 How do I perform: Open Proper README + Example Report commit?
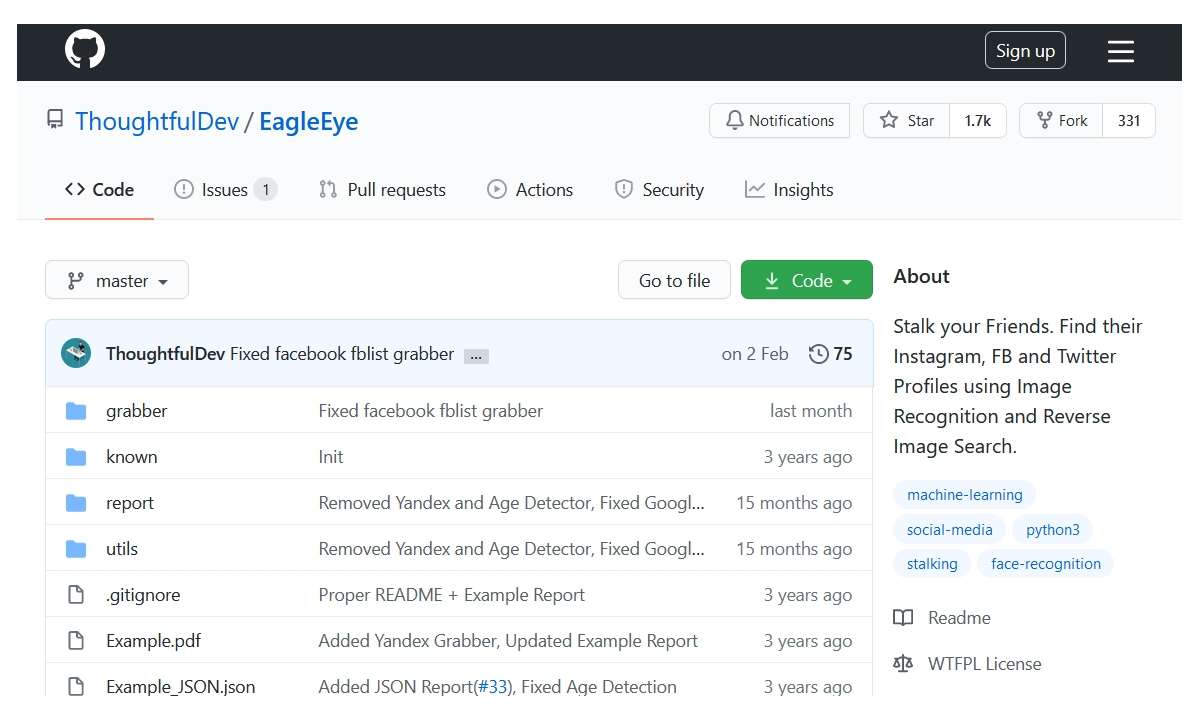point(452,595)
